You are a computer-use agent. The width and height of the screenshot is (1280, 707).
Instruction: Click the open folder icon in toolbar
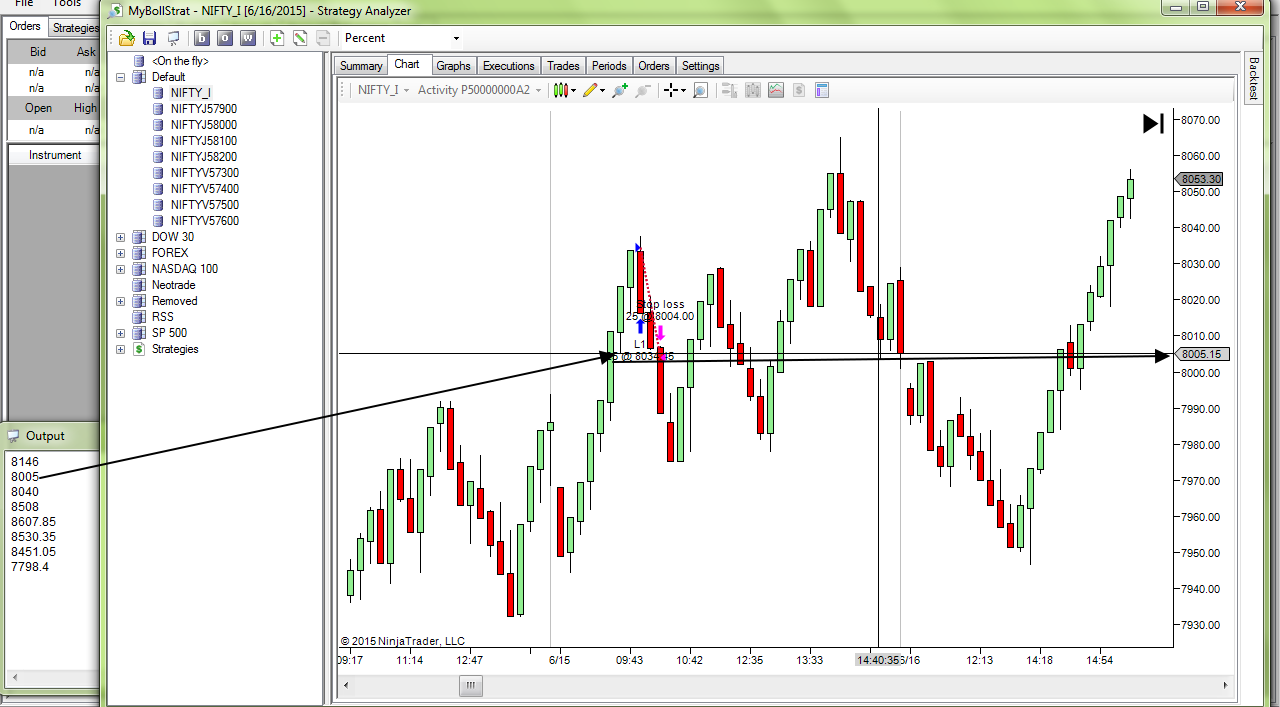(x=126, y=38)
